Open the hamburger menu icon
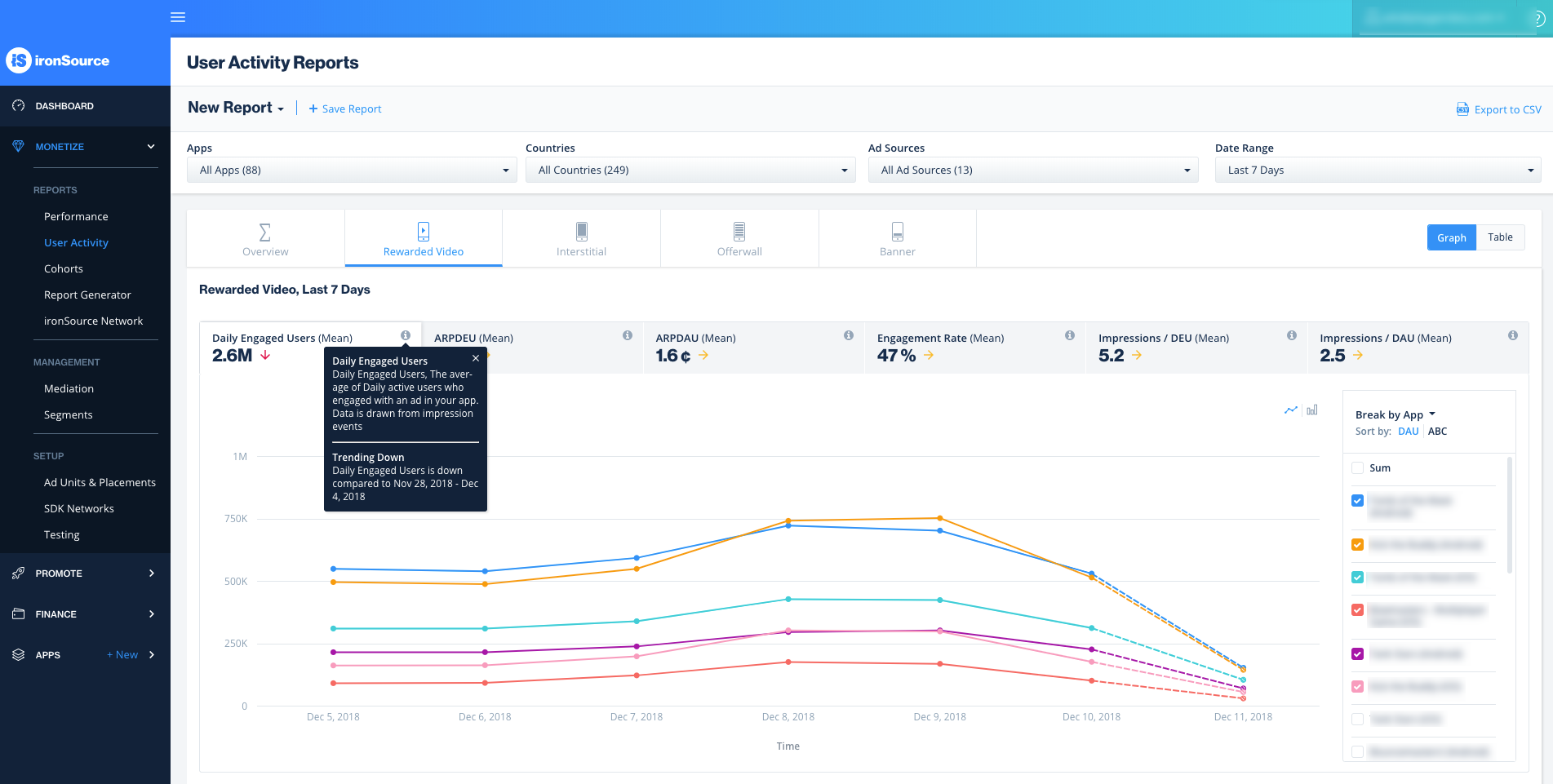The height and width of the screenshot is (784, 1553). [178, 17]
